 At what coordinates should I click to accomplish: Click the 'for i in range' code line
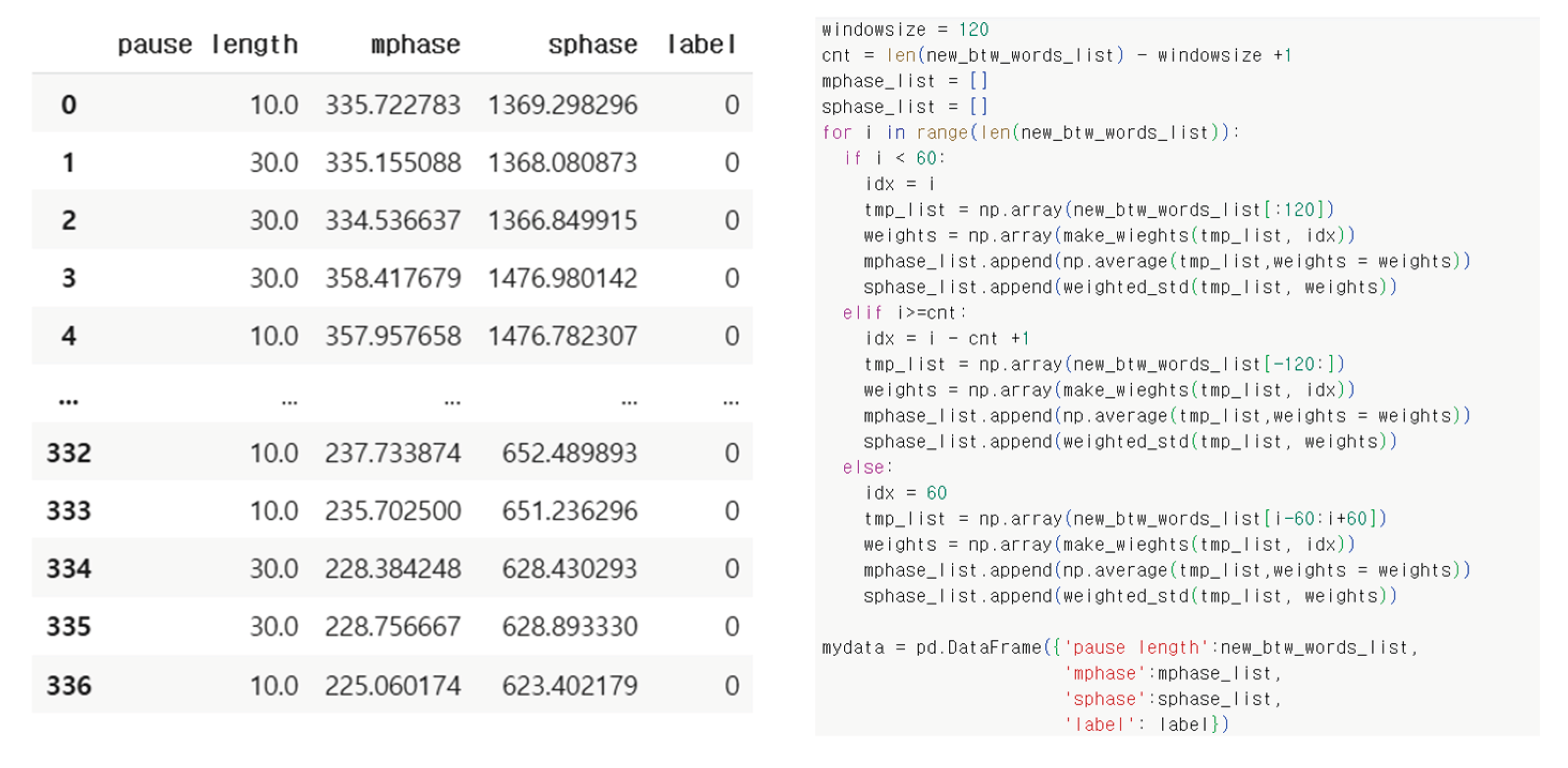tap(1031, 132)
